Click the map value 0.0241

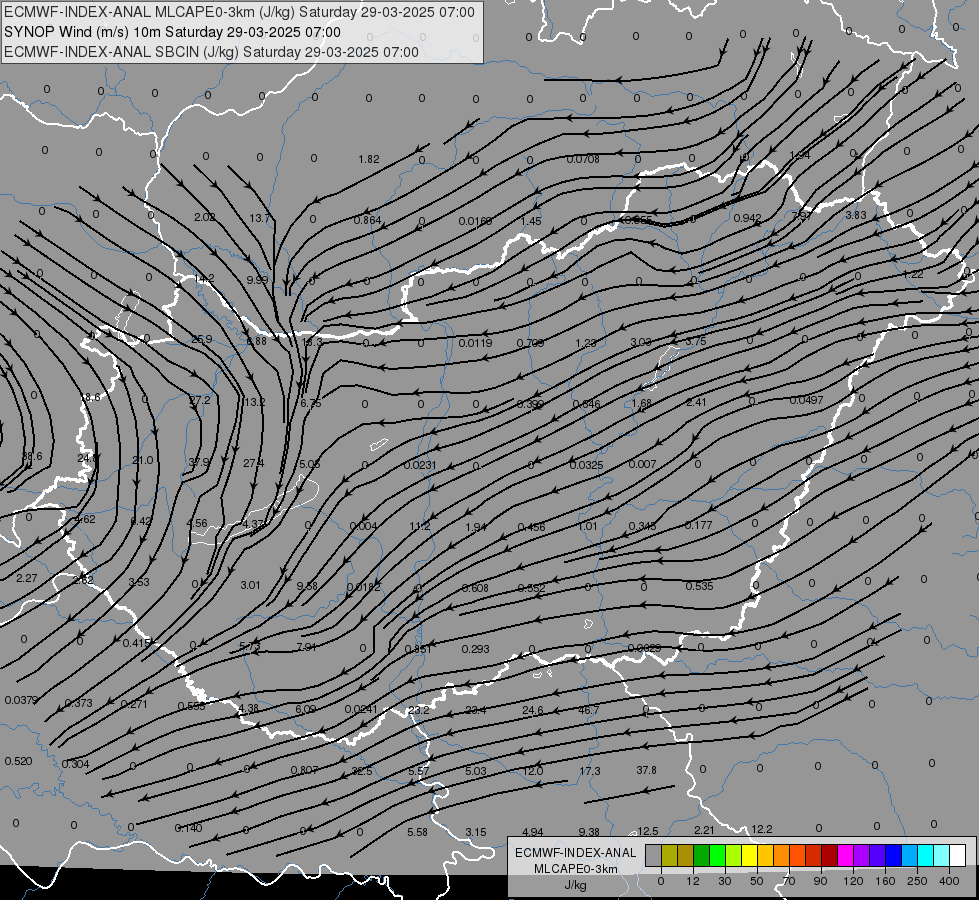click(x=361, y=709)
